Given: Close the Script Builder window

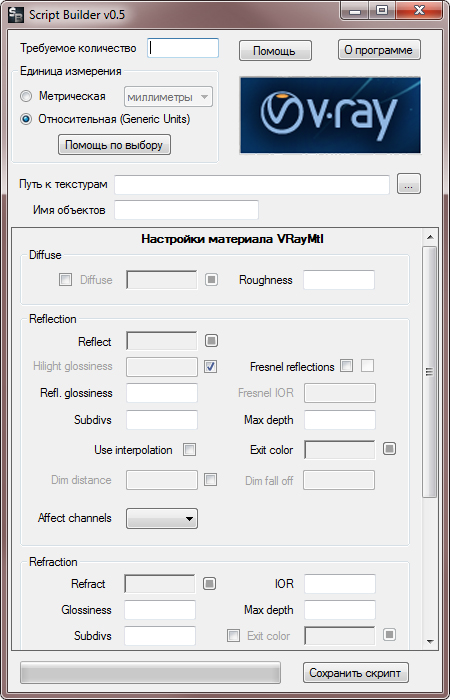Looking at the screenshot, I should (420, 11).
